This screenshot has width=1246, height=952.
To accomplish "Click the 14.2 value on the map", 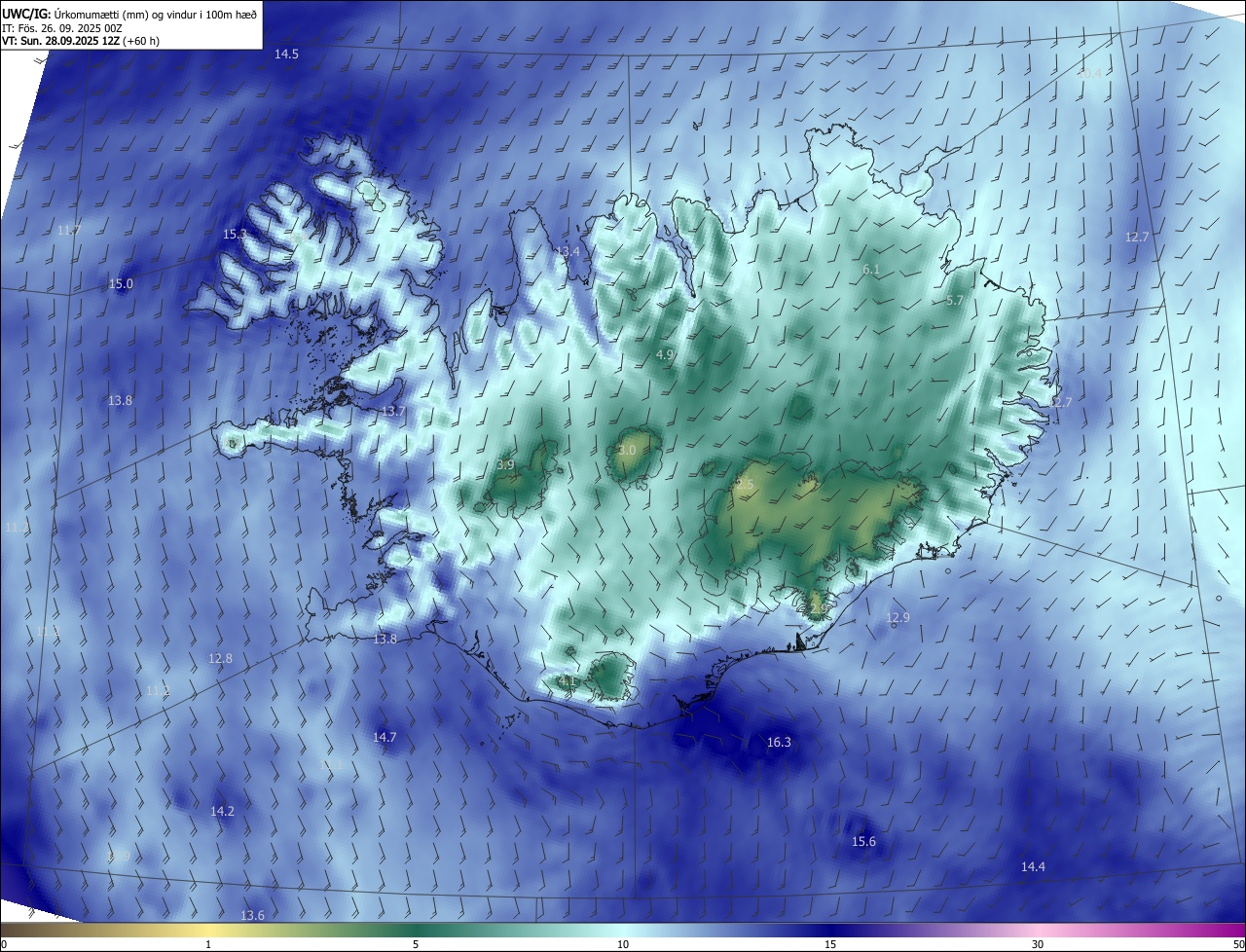I will tap(222, 812).
